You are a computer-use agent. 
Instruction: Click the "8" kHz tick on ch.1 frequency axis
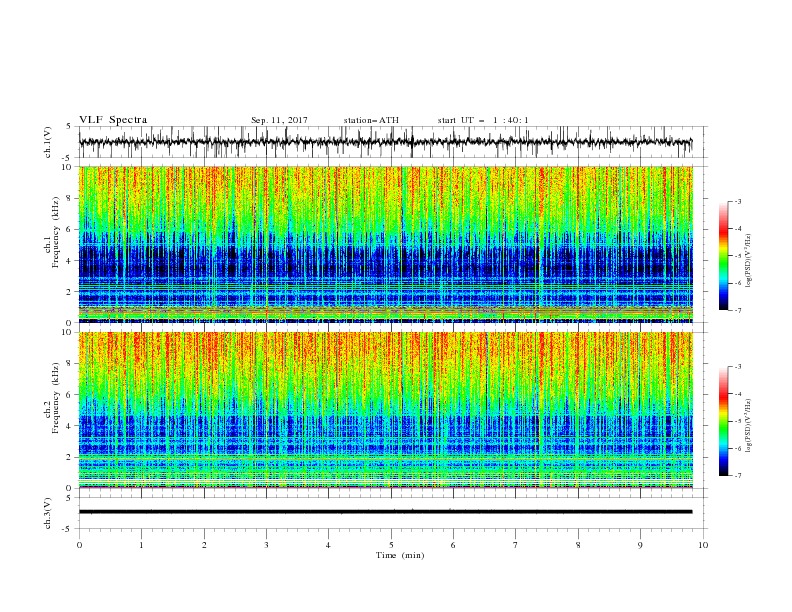pos(70,198)
